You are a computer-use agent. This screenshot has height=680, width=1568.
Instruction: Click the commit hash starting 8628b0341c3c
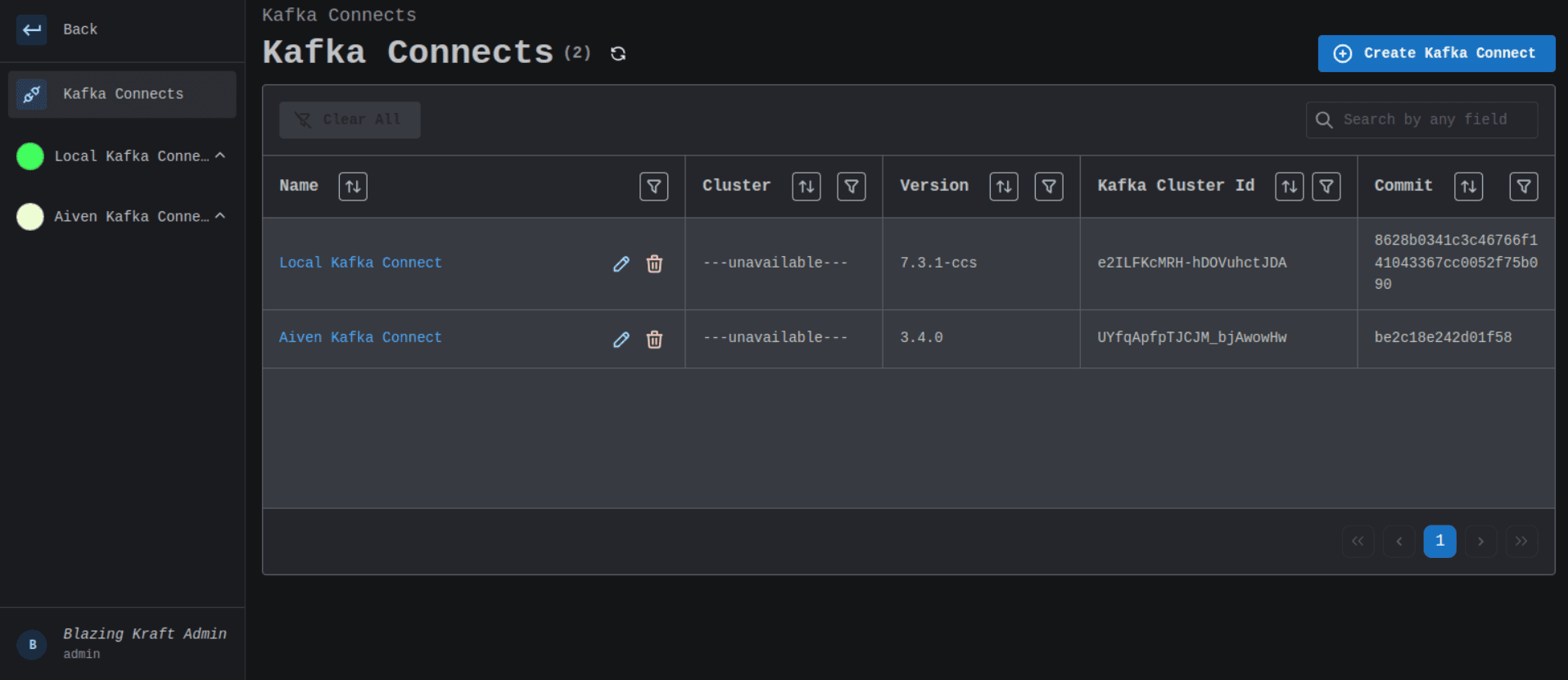1456,263
